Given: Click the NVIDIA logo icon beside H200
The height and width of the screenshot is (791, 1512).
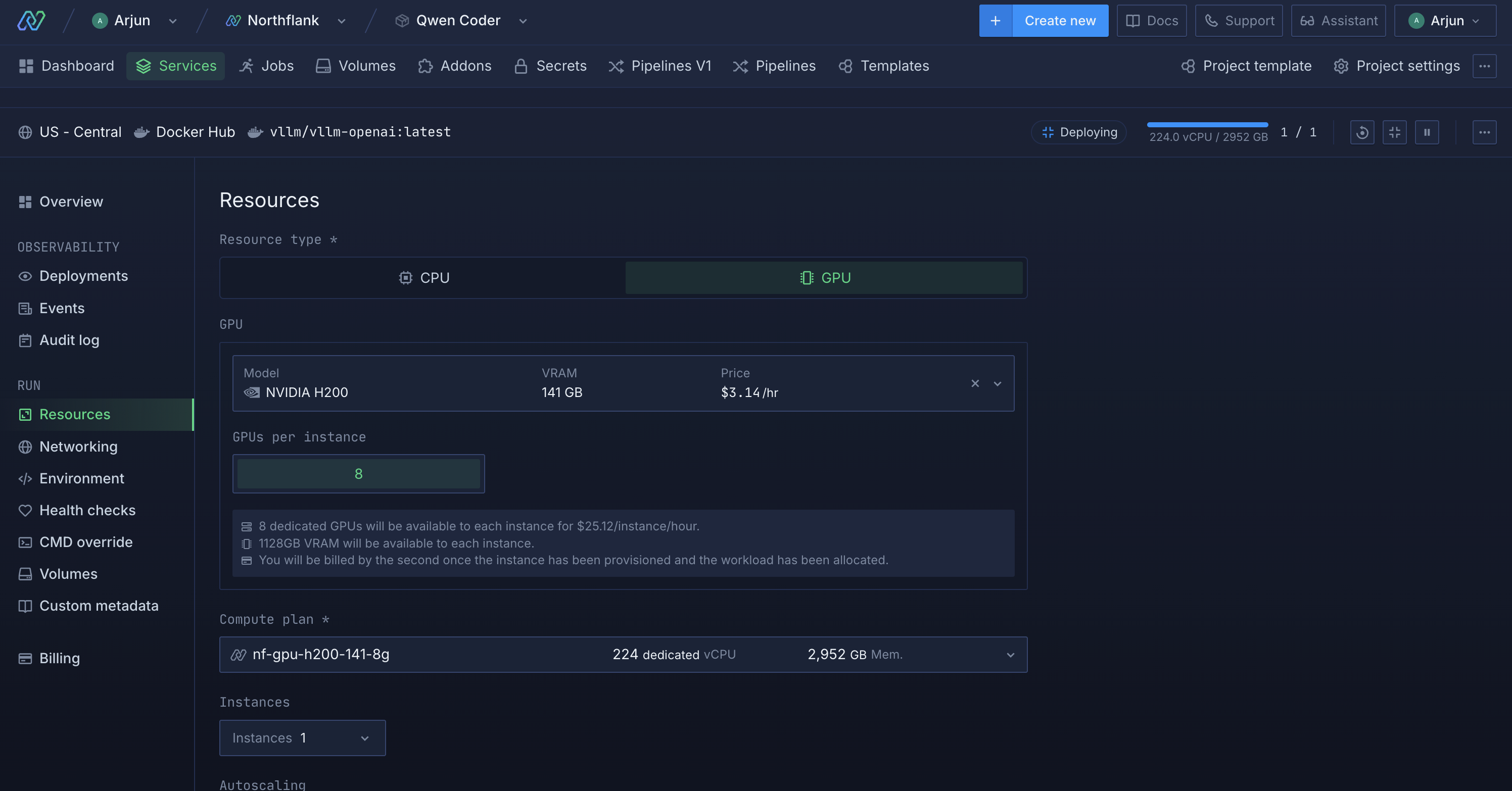Looking at the screenshot, I should click(252, 392).
